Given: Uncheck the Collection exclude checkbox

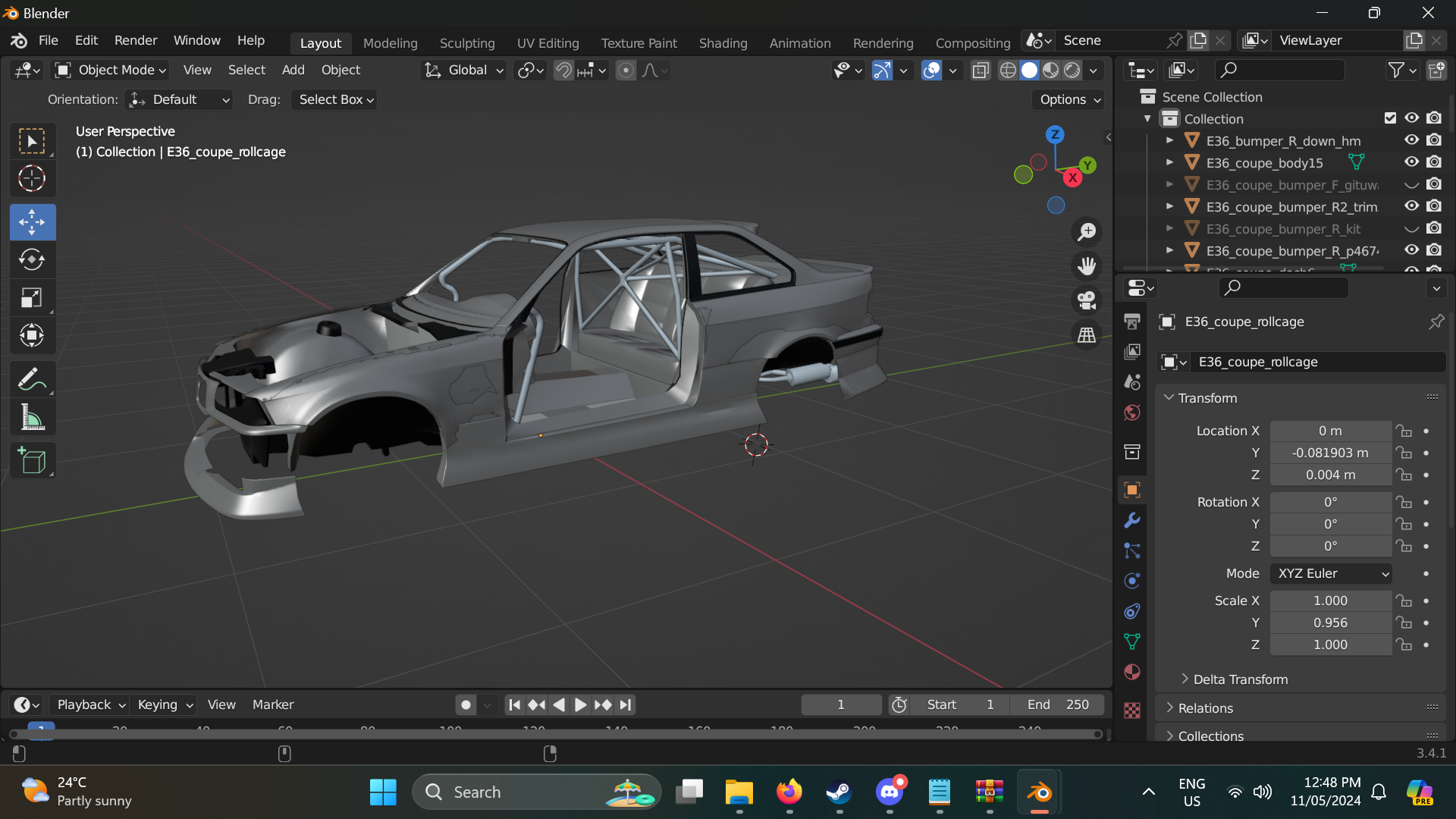Looking at the screenshot, I should click(1390, 118).
